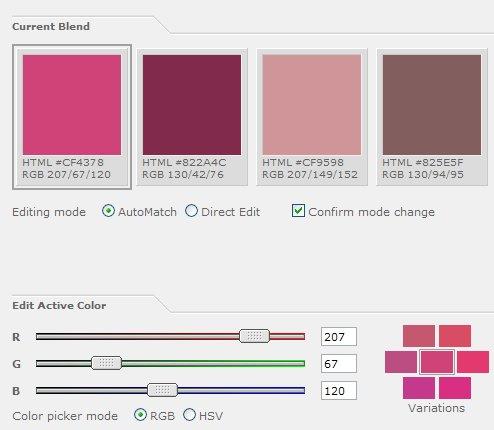Switch to Direct Edit mode
Screen dimensions: 494x430
[x=191, y=211]
